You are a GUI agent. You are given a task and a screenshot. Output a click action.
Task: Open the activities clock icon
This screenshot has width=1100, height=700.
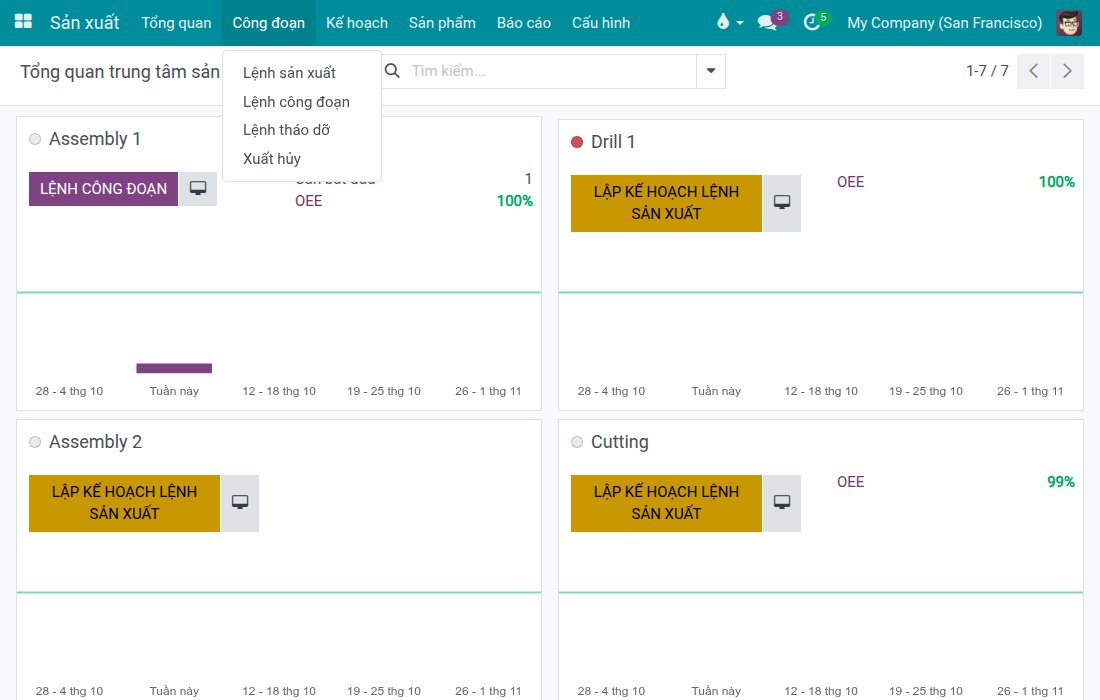pyautogui.click(x=812, y=22)
